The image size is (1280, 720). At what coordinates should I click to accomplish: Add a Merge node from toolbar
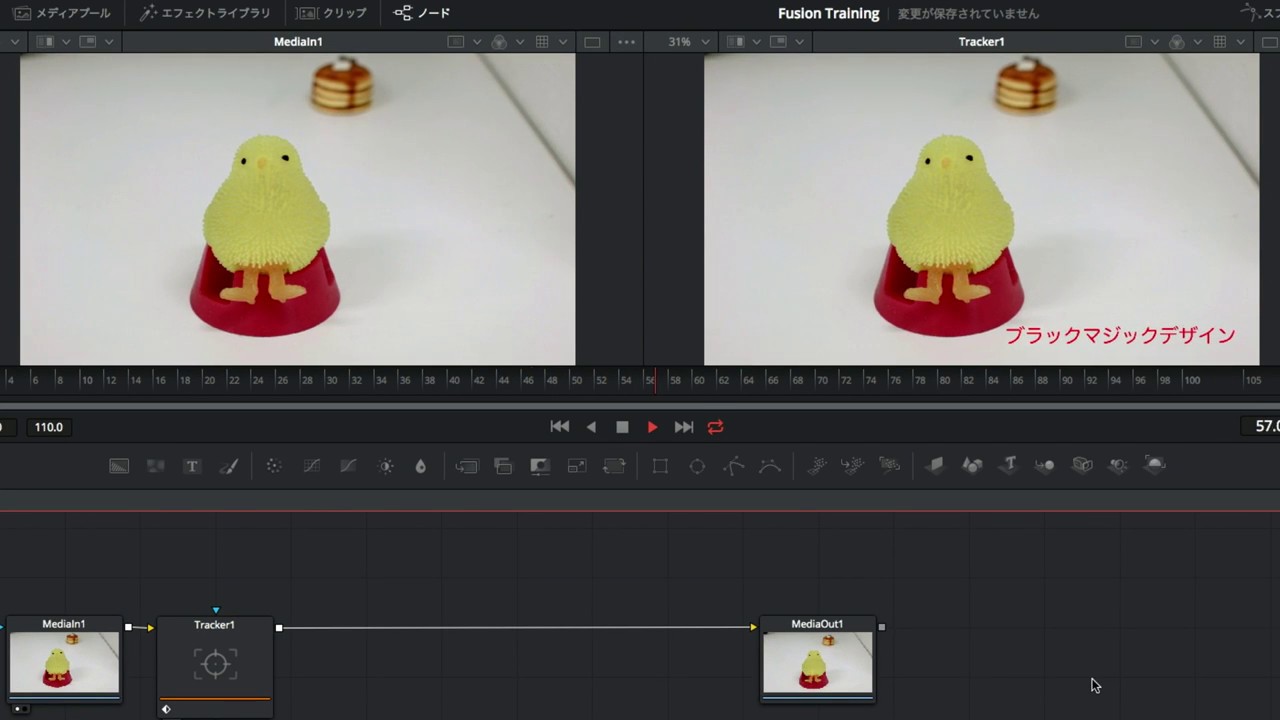tap(467, 466)
